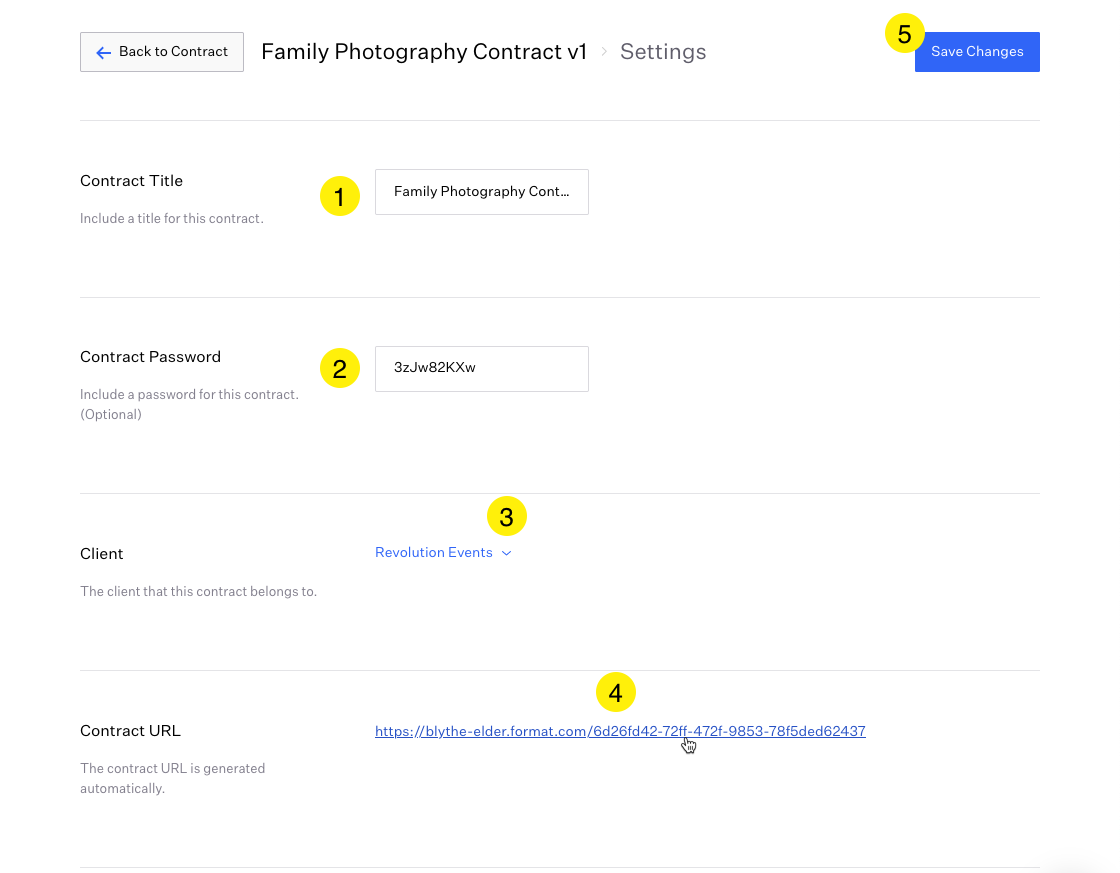
Task: Click the Contract Password section label
Action: pyautogui.click(x=150, y=357)
